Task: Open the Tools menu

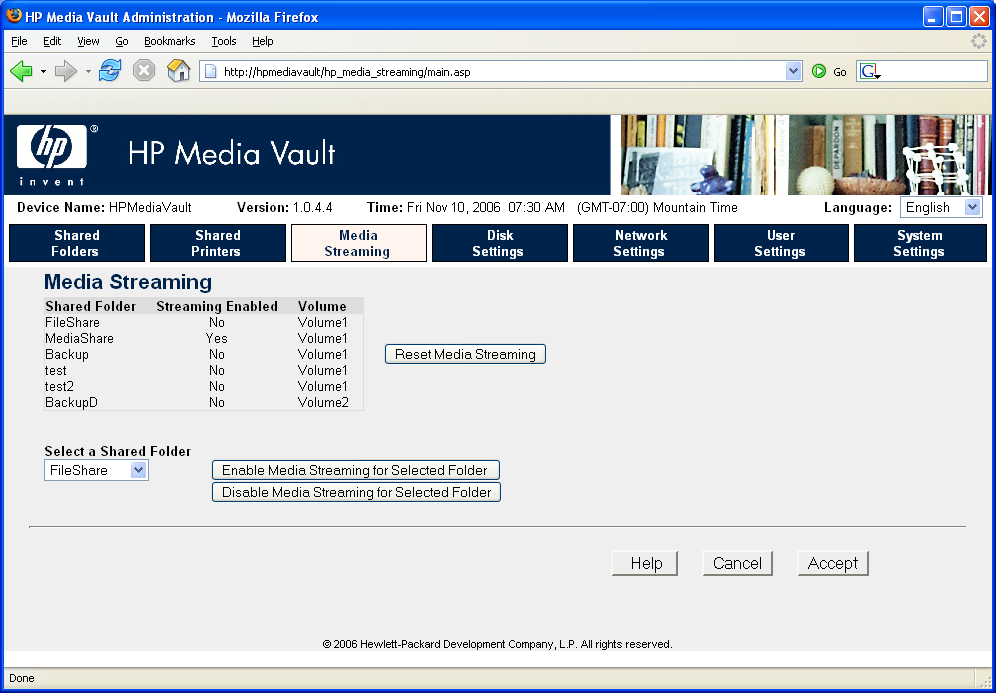Action: tap(224, 41)
